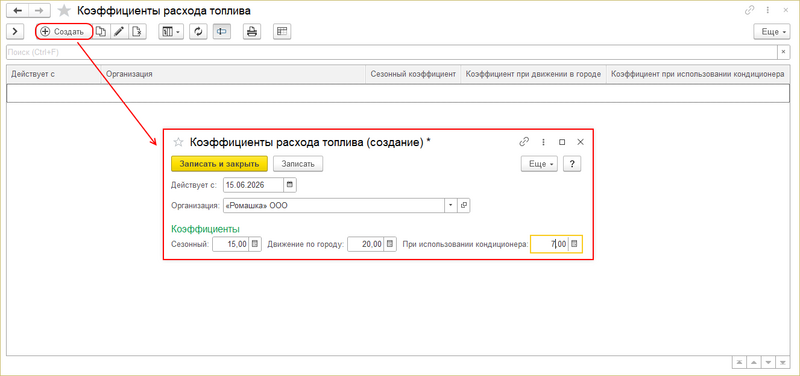Refresh the list with the circular arrows icon

[198, 32]
